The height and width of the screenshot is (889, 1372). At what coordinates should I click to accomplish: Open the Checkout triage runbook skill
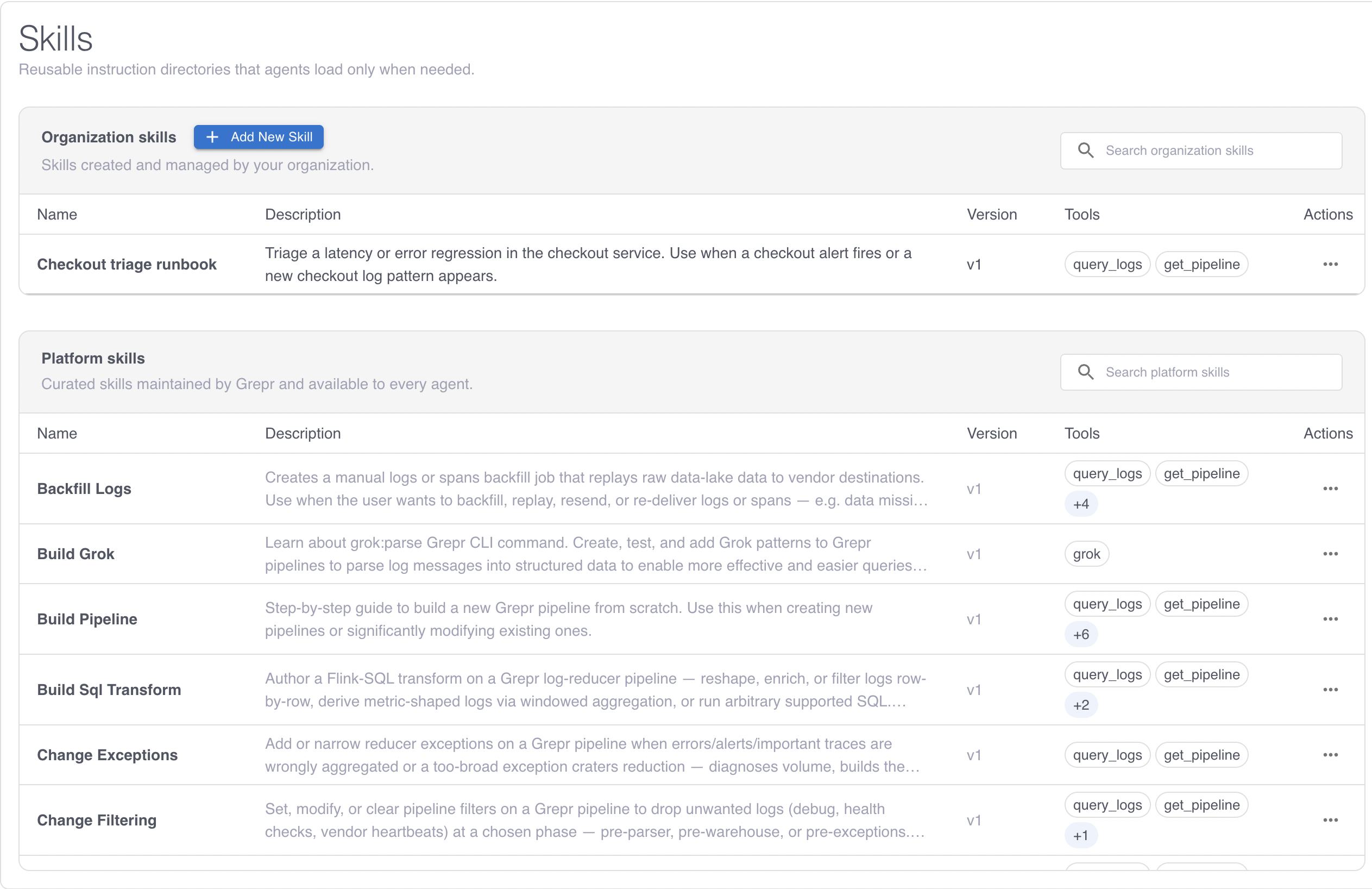[x=127, y=264]
